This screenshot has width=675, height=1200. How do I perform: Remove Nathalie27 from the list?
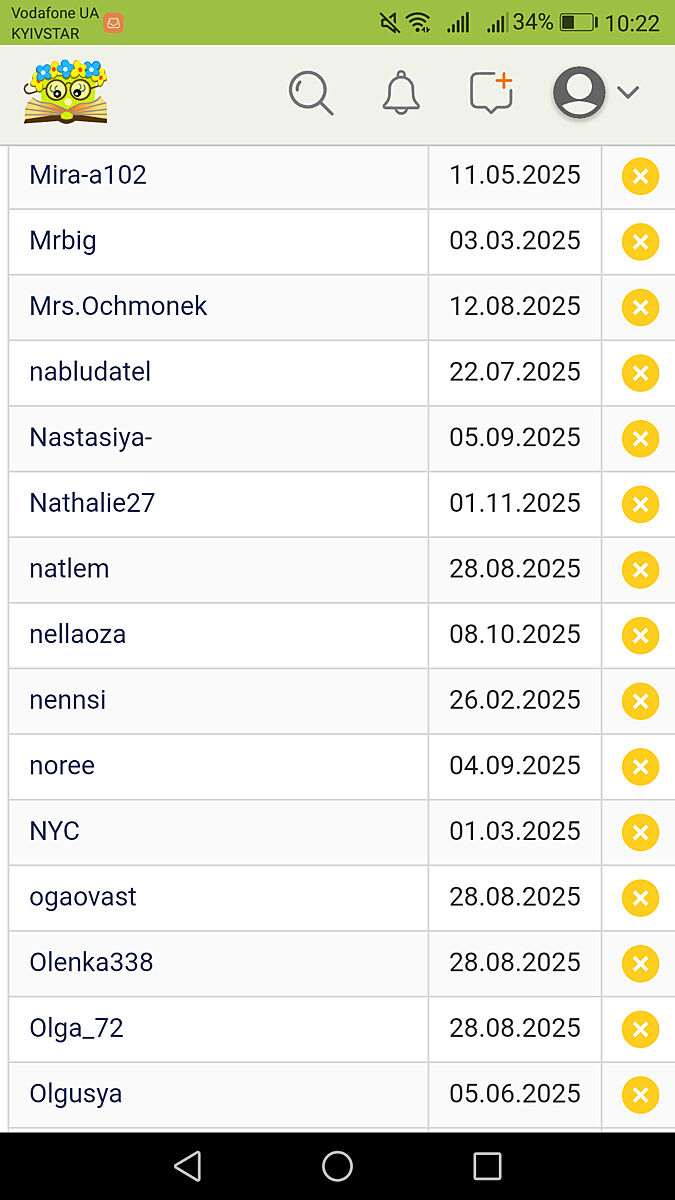[640, 504]
